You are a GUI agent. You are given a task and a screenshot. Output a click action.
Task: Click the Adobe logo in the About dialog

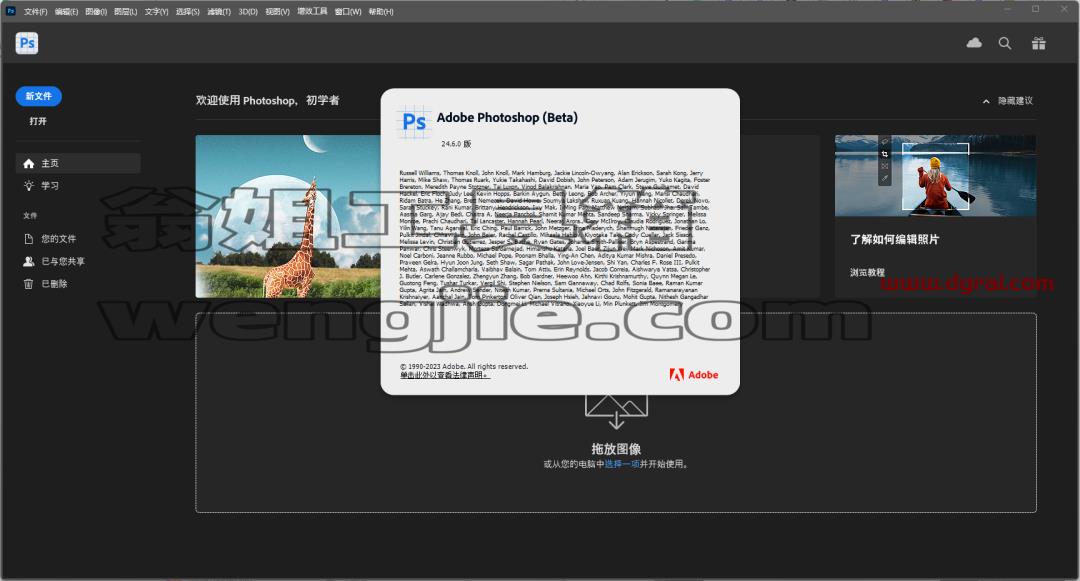tap(694, 374)
